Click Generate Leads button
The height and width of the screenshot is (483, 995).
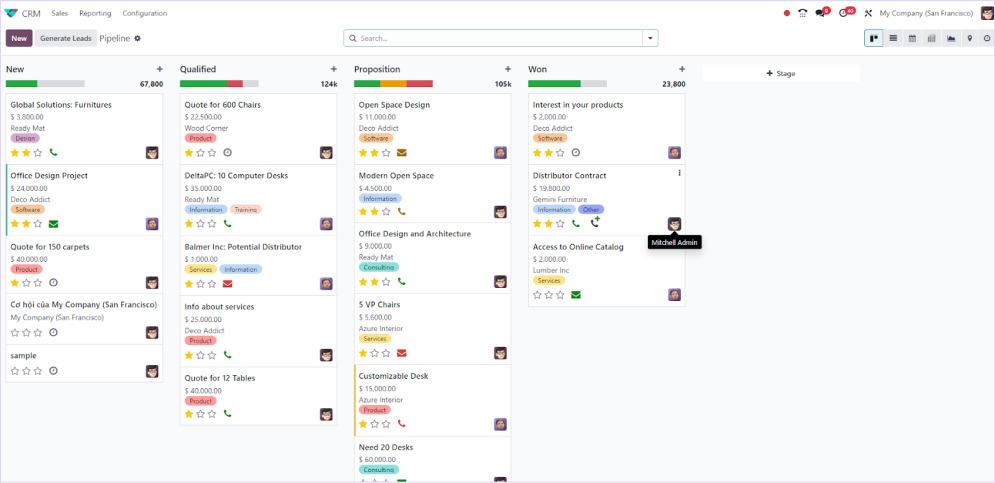point(66,38)
